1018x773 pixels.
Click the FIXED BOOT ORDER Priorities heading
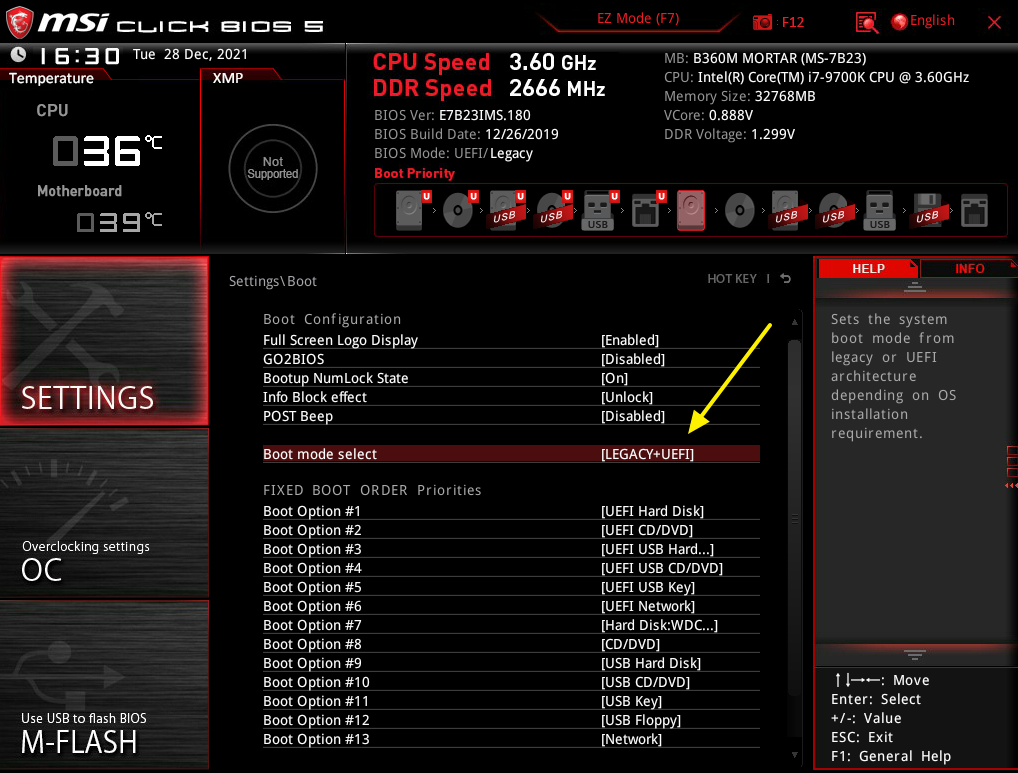point(372,490)
